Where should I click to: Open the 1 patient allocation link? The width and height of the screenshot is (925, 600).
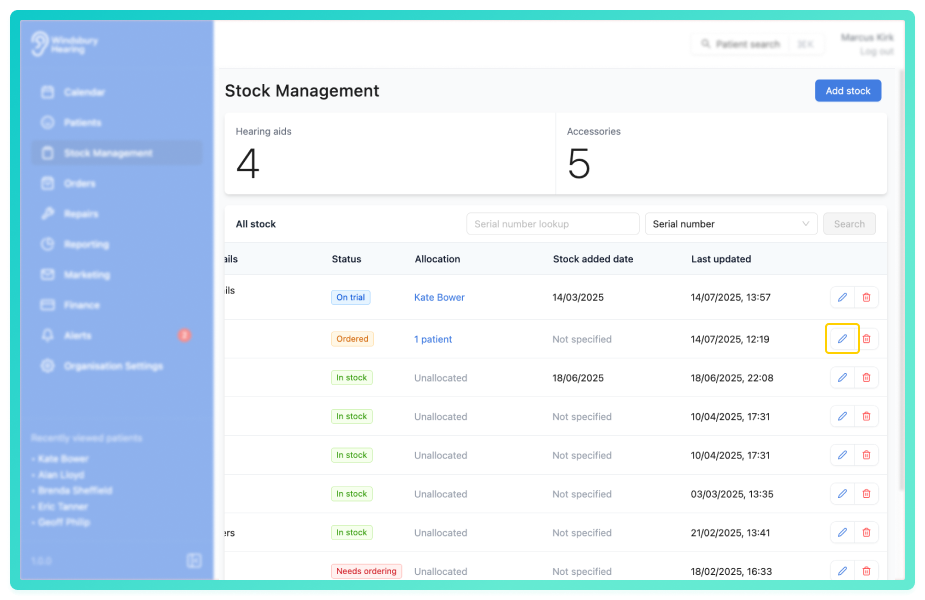pyautogui.click(x=432, y=339)
